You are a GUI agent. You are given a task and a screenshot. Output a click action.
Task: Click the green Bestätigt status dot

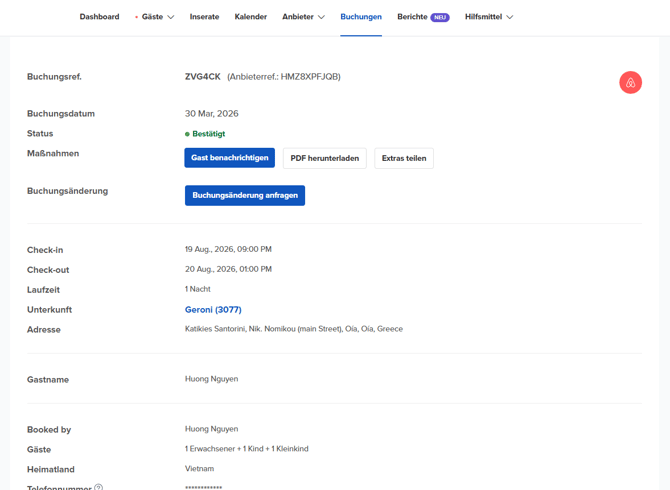click(187, 134)
